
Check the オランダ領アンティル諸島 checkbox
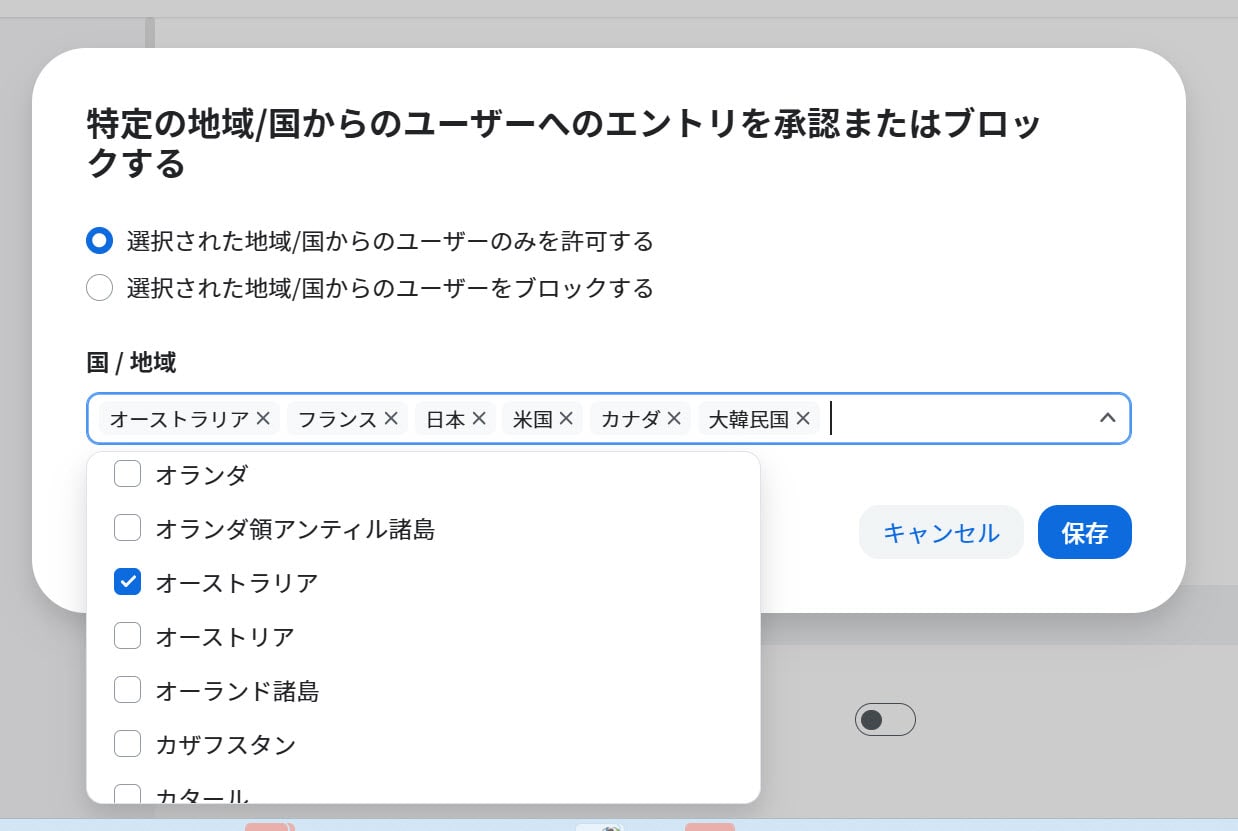127,527
